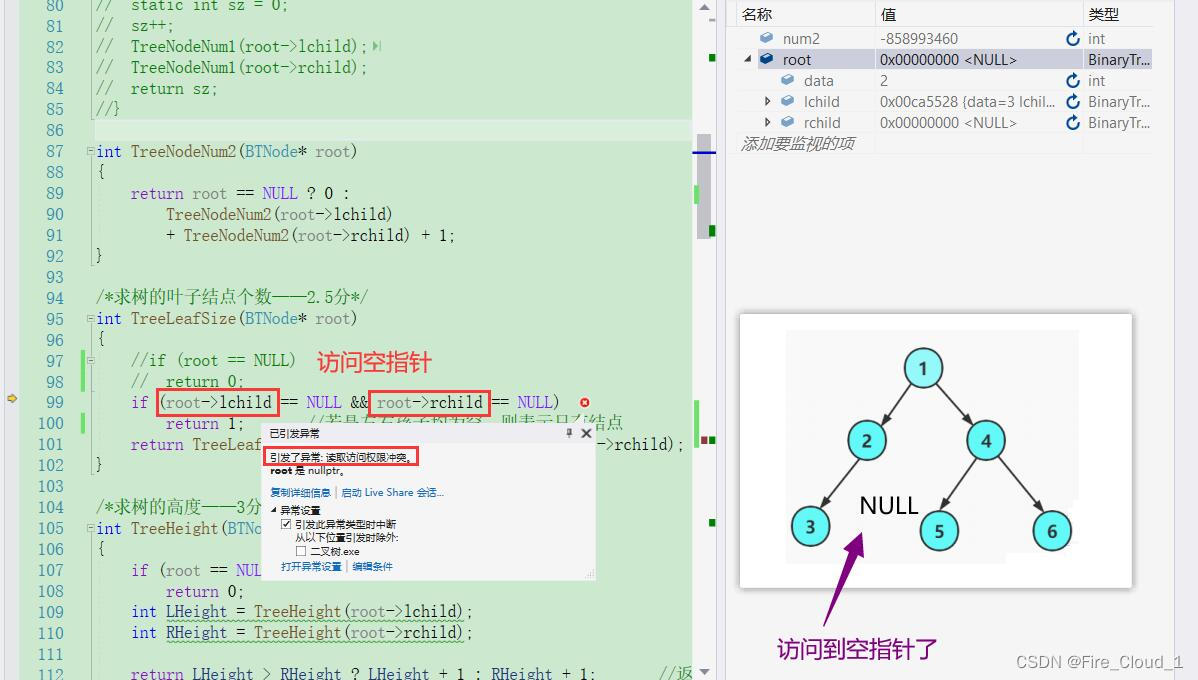
Task: Click the 编辑条件 link
Action: 372,566
